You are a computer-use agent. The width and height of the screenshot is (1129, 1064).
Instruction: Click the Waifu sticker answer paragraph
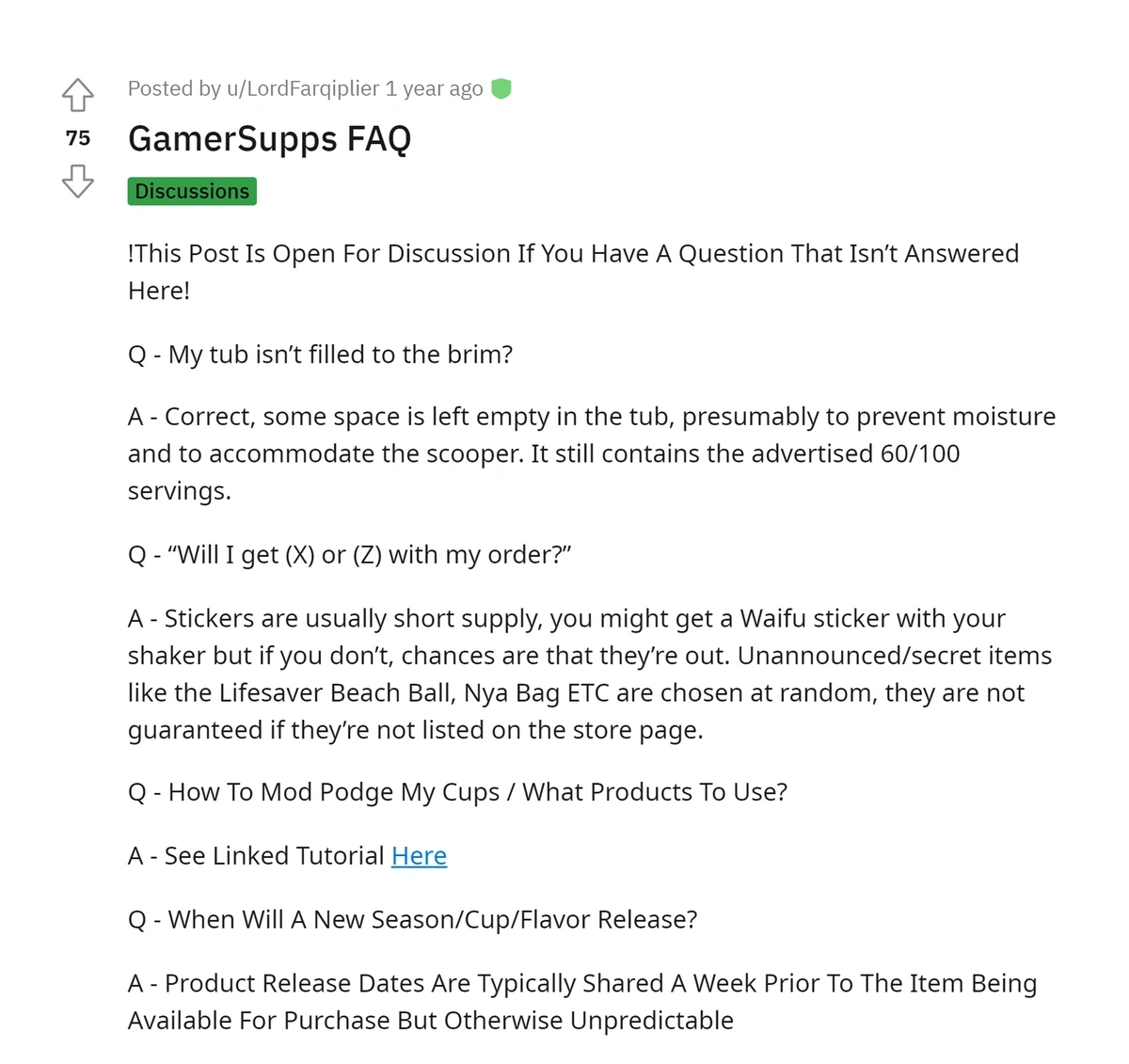pos(590,674)
